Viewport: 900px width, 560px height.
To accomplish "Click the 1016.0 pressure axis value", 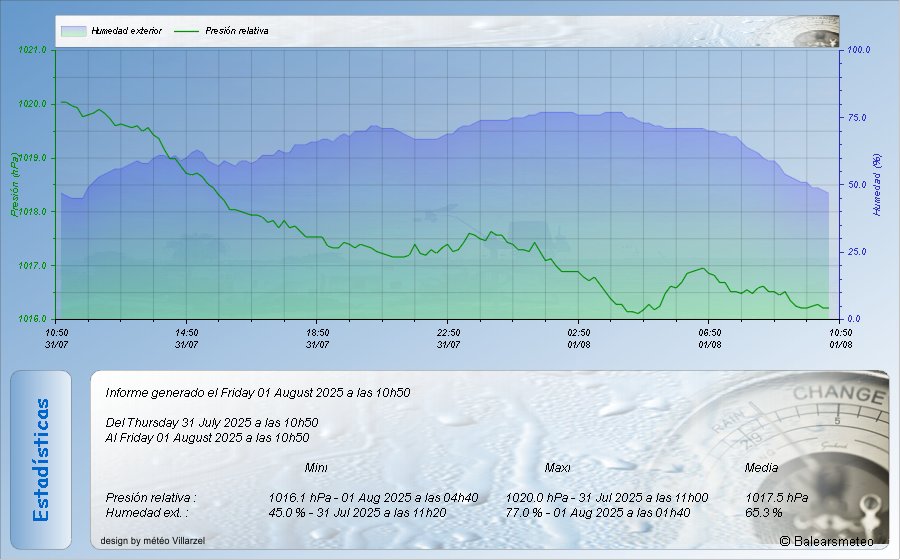I will 32,319.
